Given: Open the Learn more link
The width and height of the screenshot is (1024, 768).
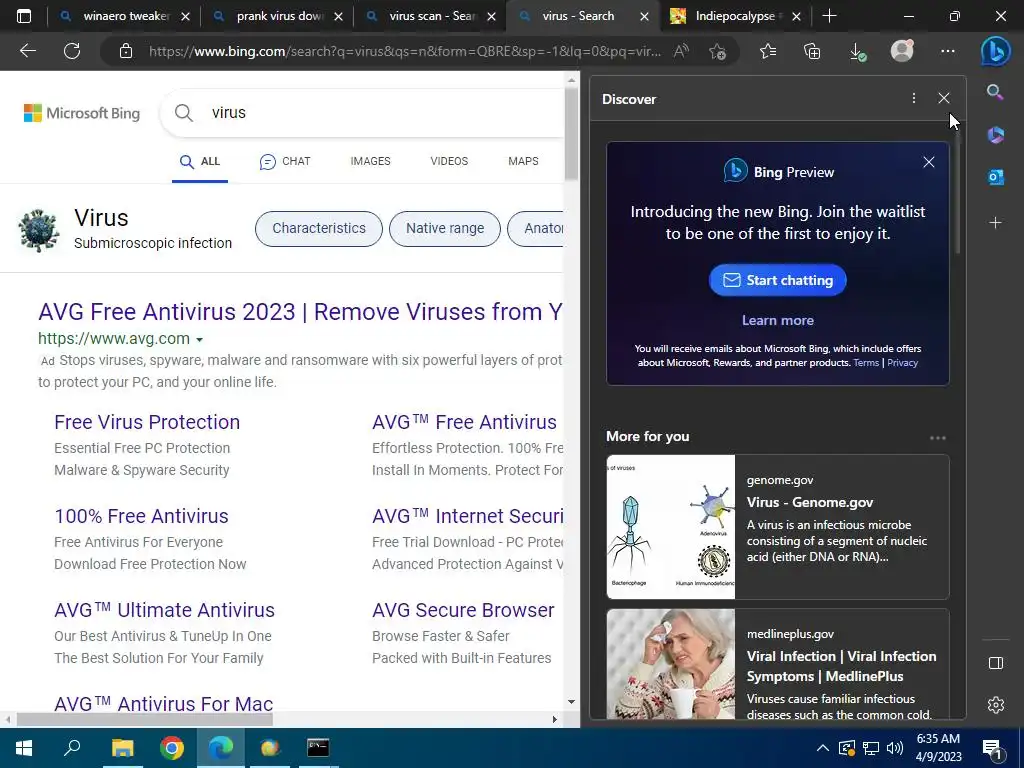Looking at the screenshot, I should [777, 321].
